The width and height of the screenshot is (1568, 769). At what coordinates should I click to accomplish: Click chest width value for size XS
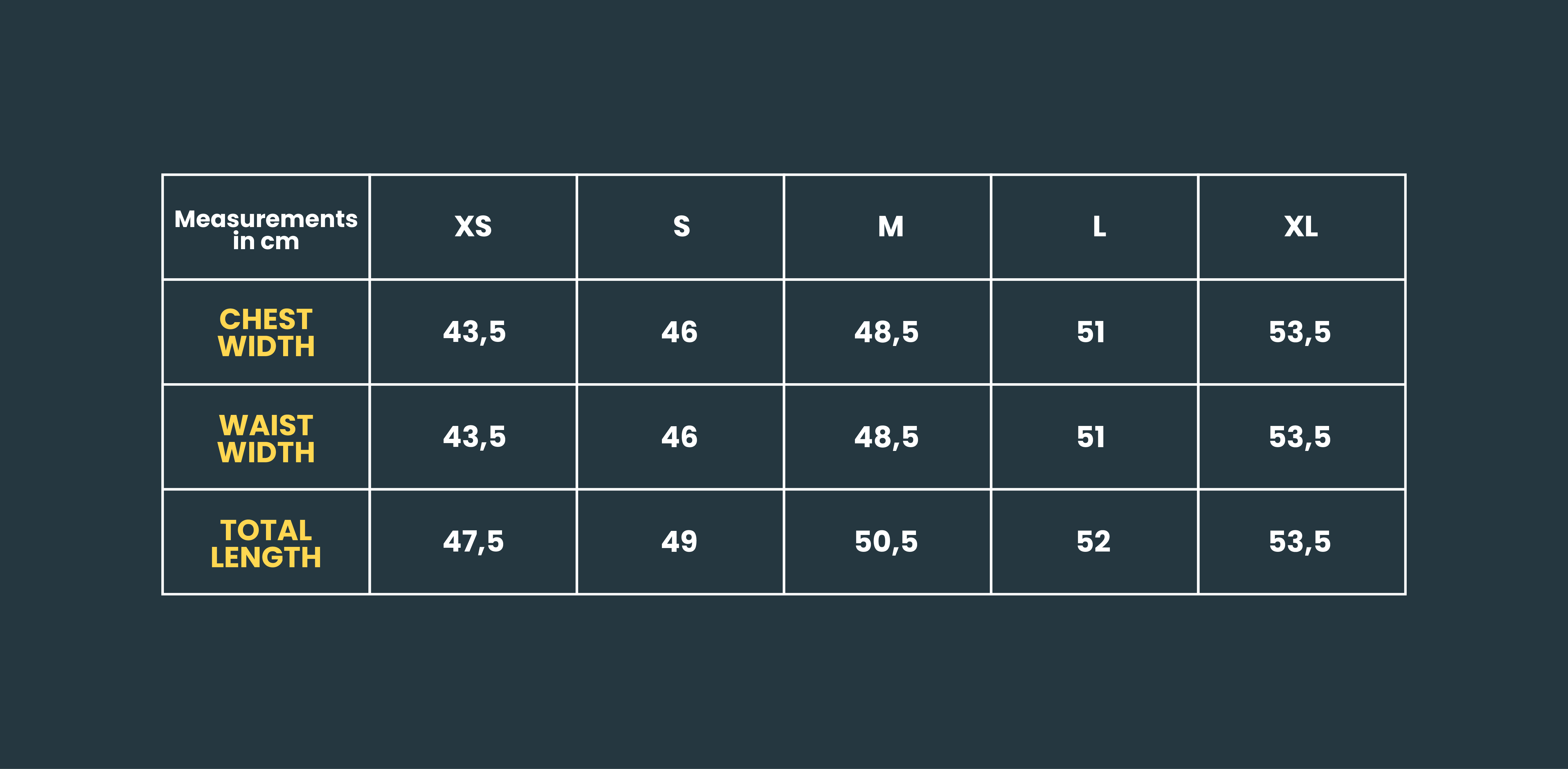(x=474, y=332)
